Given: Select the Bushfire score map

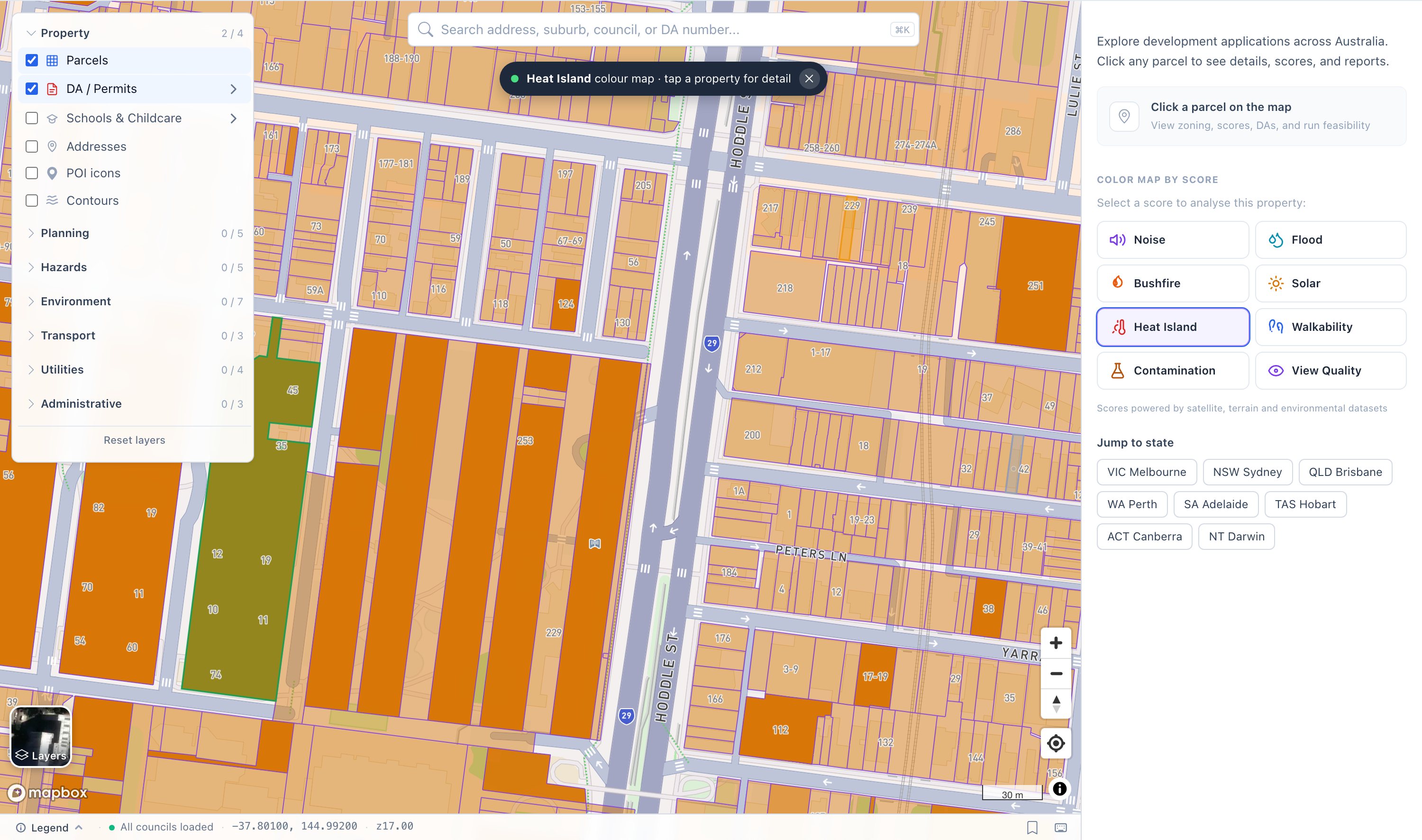Looking at the screenshot, I should pyautogui.click(x=1173, y=283).
